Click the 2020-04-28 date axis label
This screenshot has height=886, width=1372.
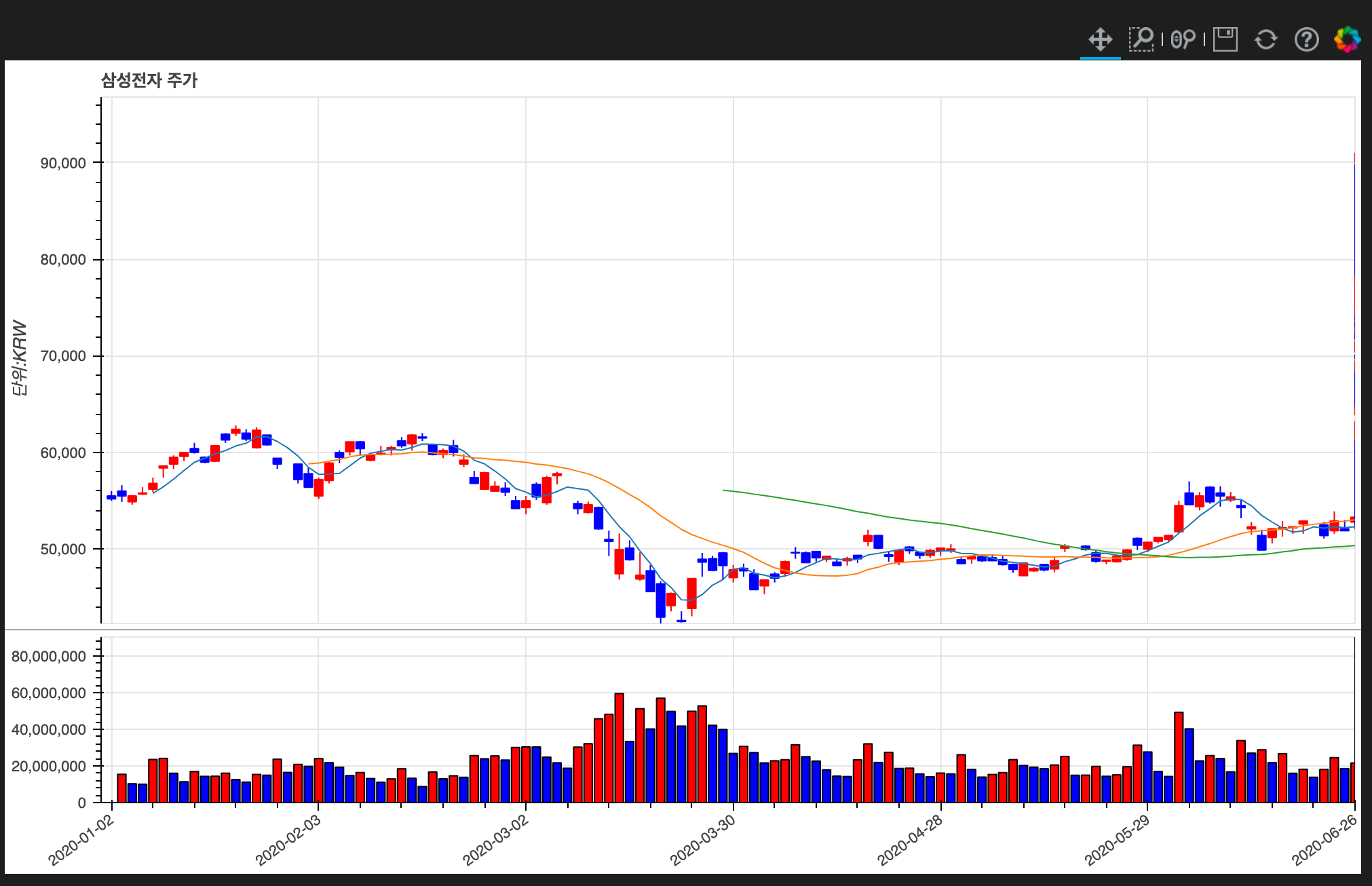pyautogui.click(x=909, y=840)
